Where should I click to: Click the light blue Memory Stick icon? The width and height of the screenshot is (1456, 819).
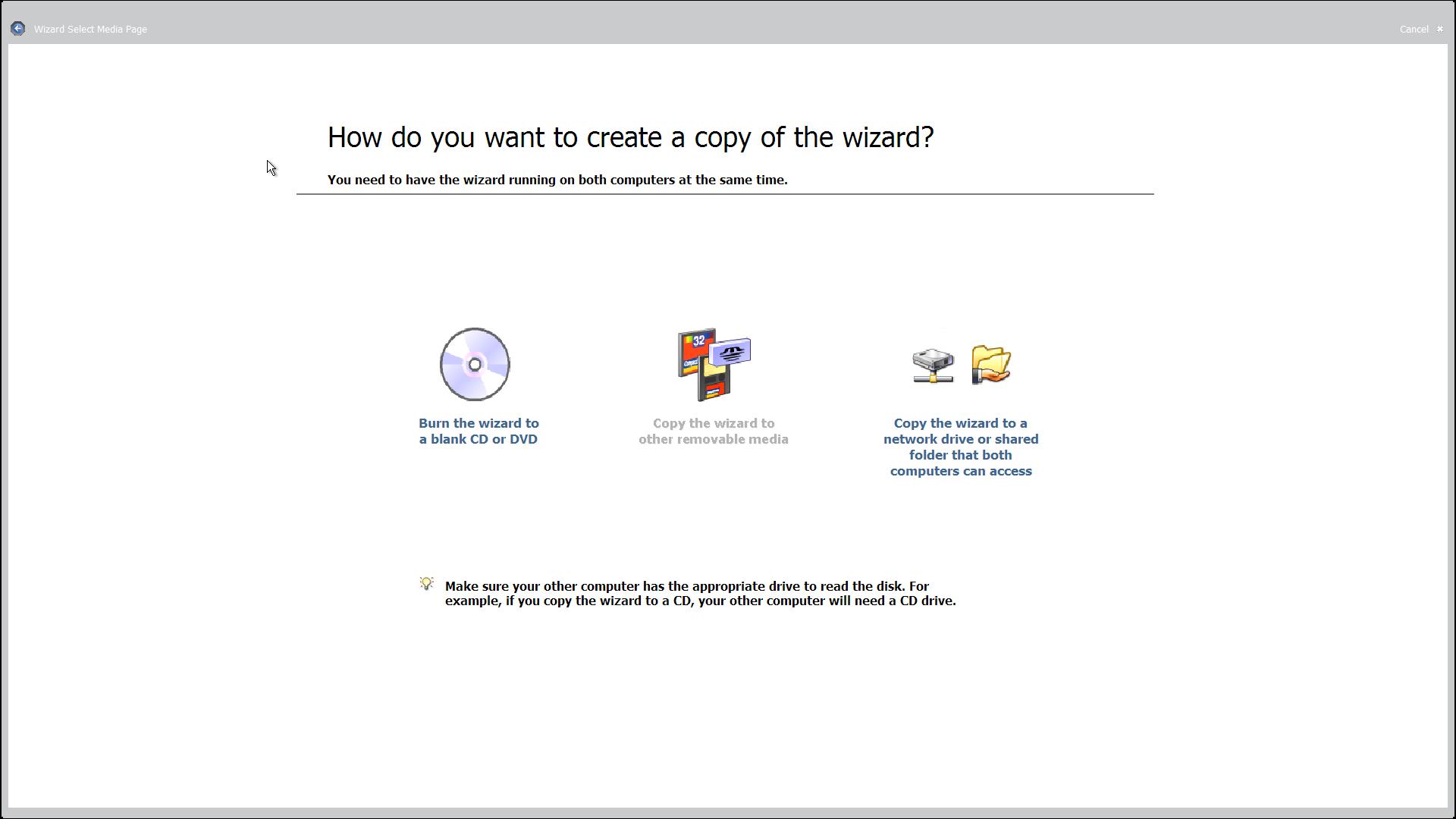coord(731,352)
